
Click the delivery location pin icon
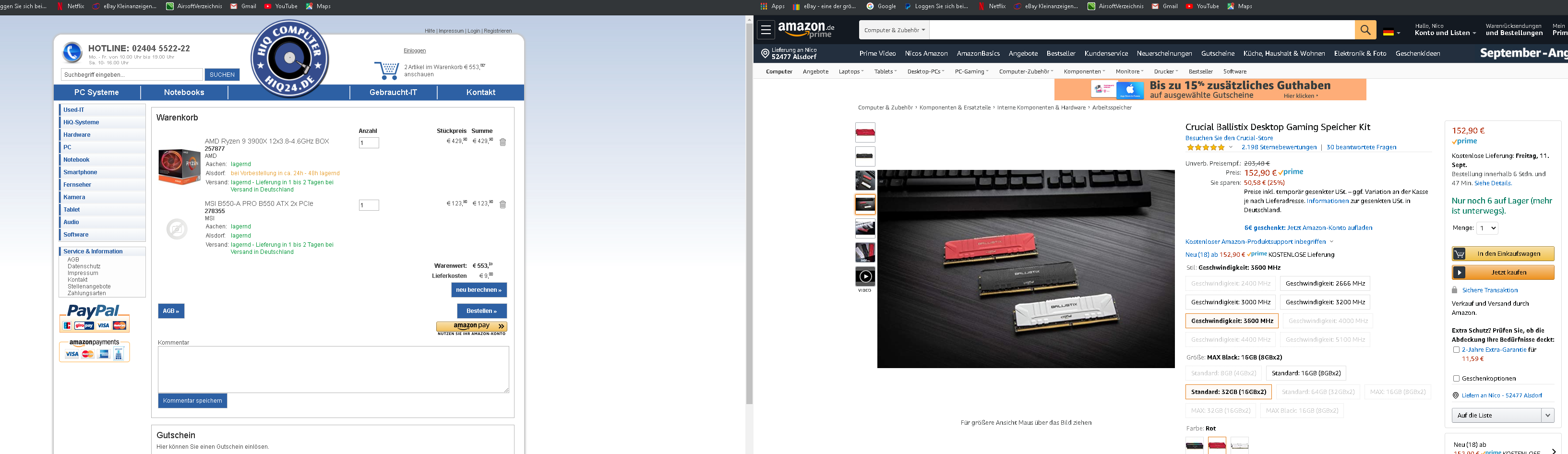click(x=765, y=54)
